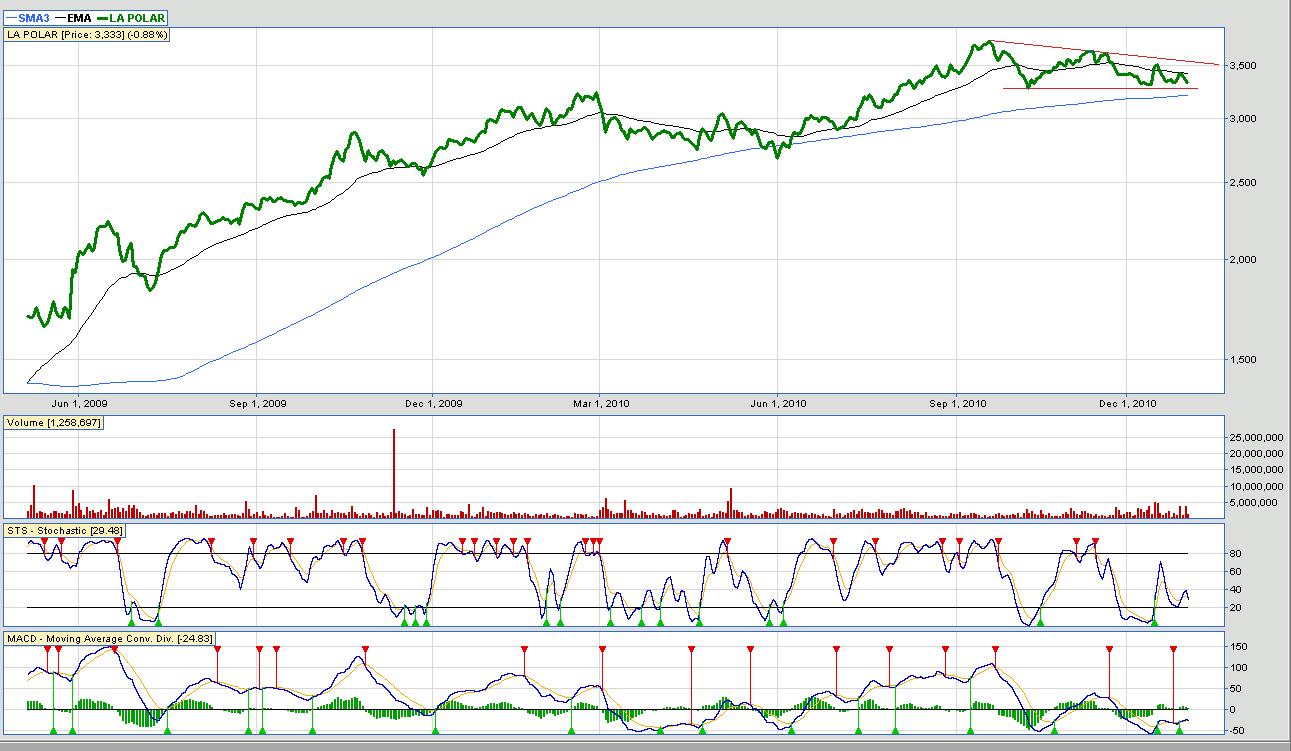Click rightmost red marker in Stochastic panel
The height and width of the screenshot is (751, 1291).
coord(1095,541)
